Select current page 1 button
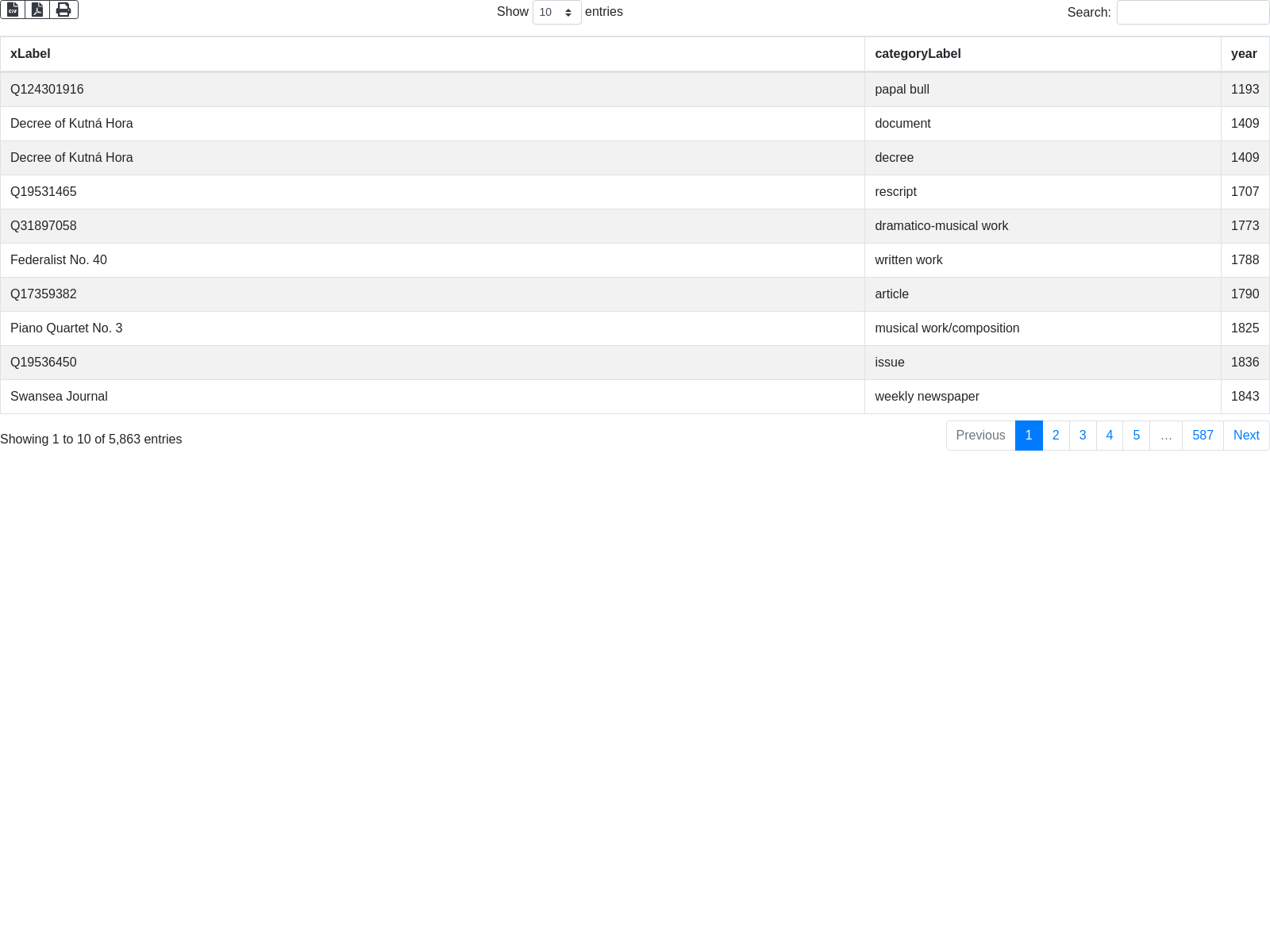 coord(1028,436)
